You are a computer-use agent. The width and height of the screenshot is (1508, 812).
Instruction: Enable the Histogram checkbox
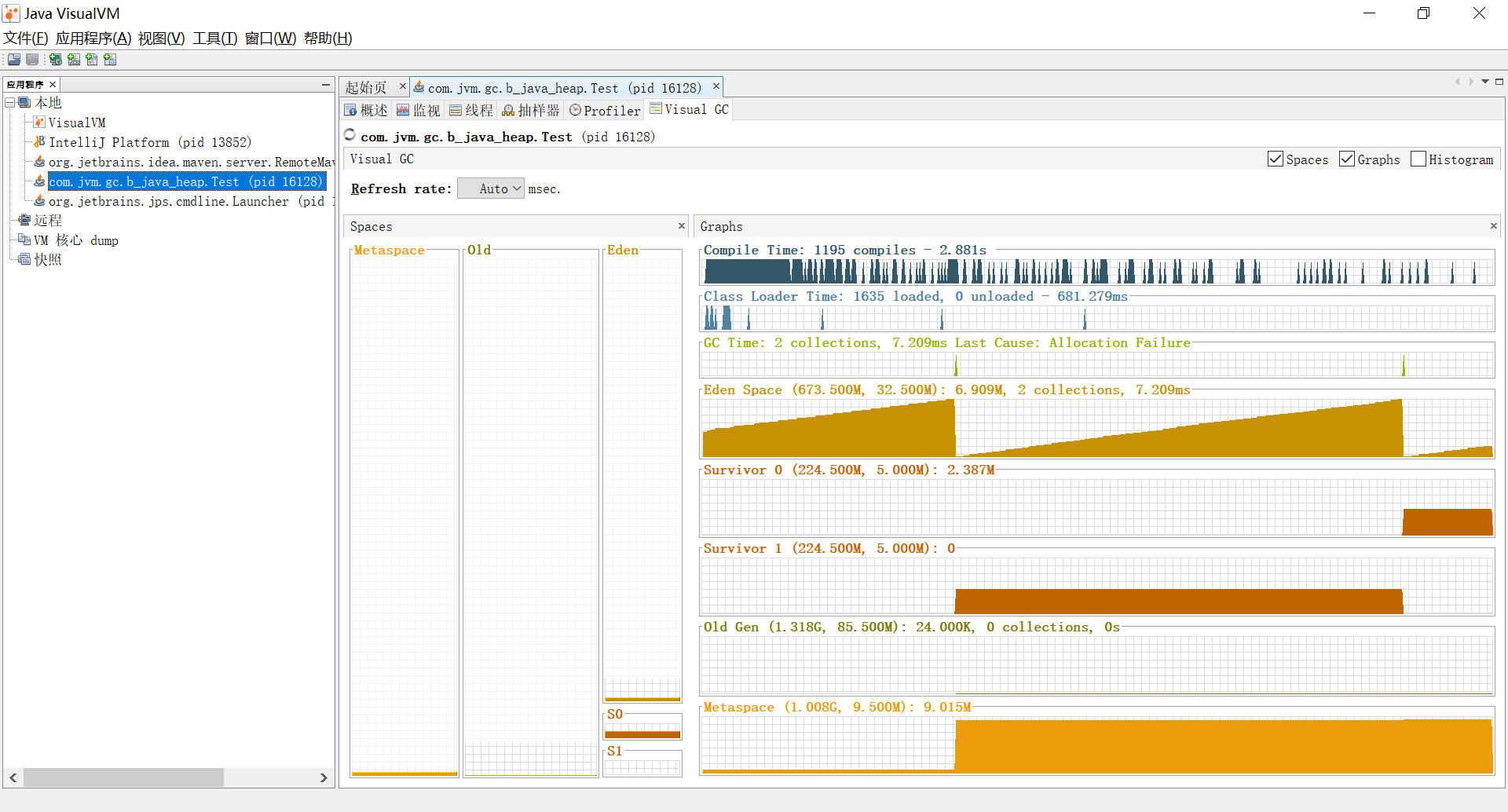coord(1418,159)
